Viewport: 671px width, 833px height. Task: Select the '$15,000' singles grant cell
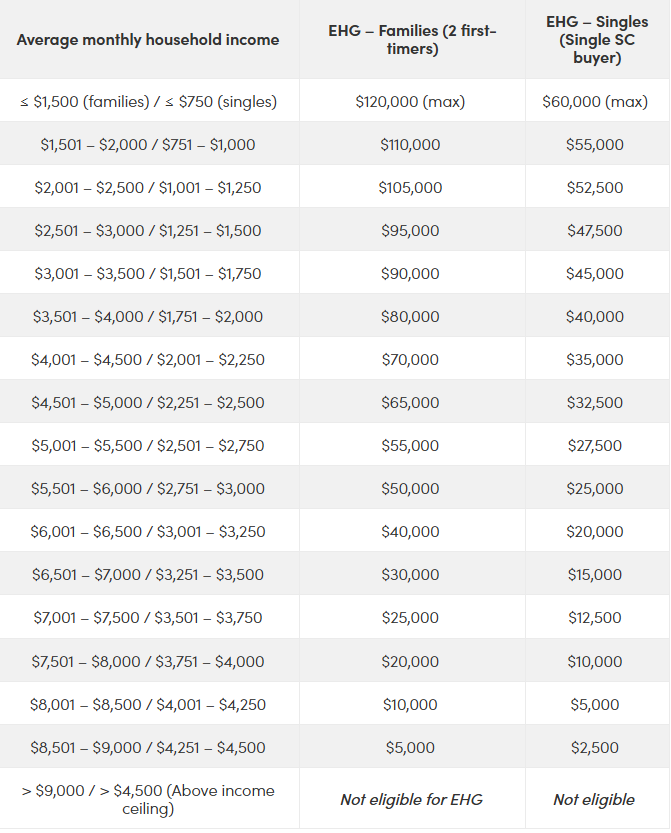tap(595, 575)
